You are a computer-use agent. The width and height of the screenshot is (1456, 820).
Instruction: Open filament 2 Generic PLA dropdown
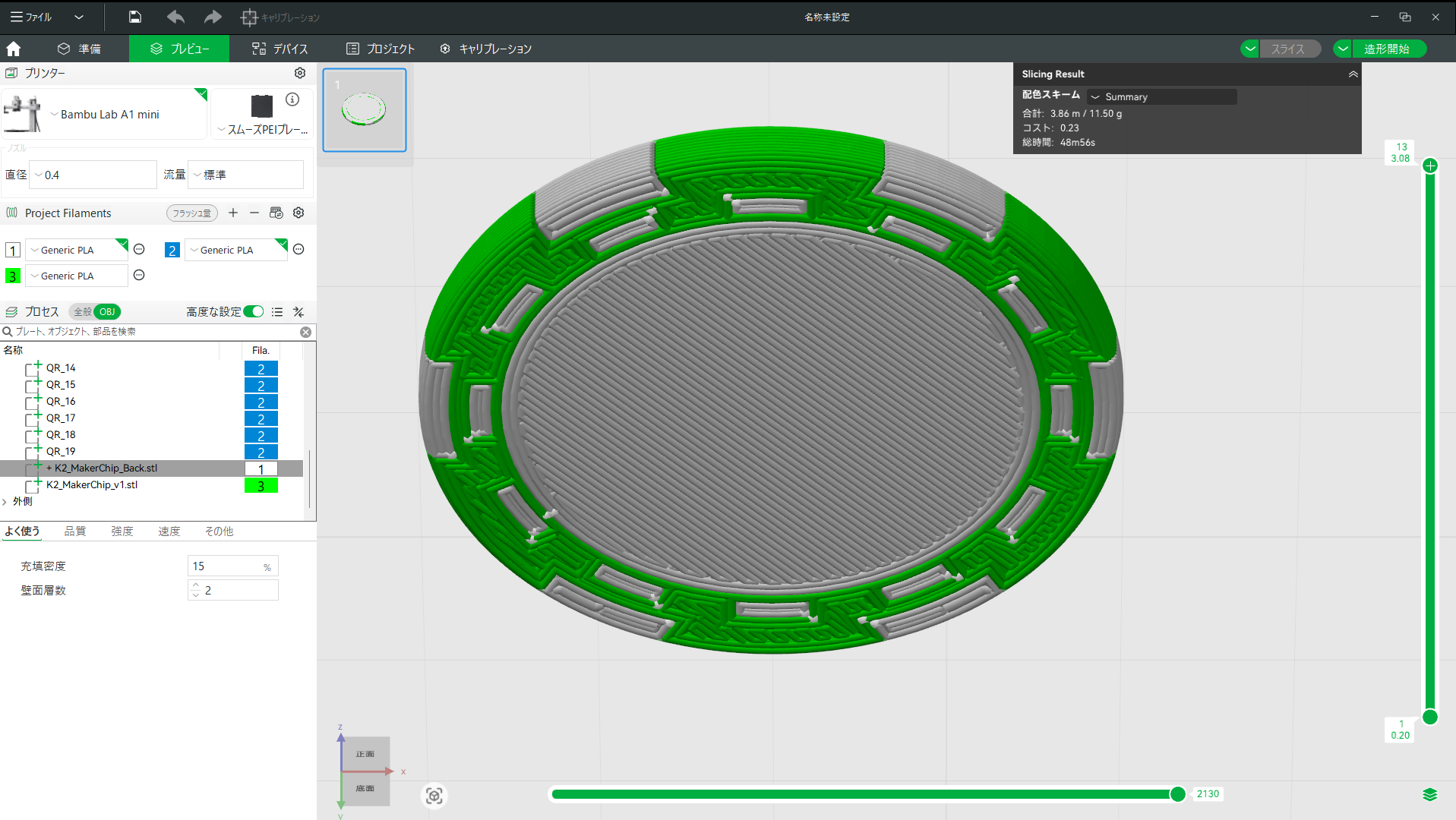tap(236, 250)
